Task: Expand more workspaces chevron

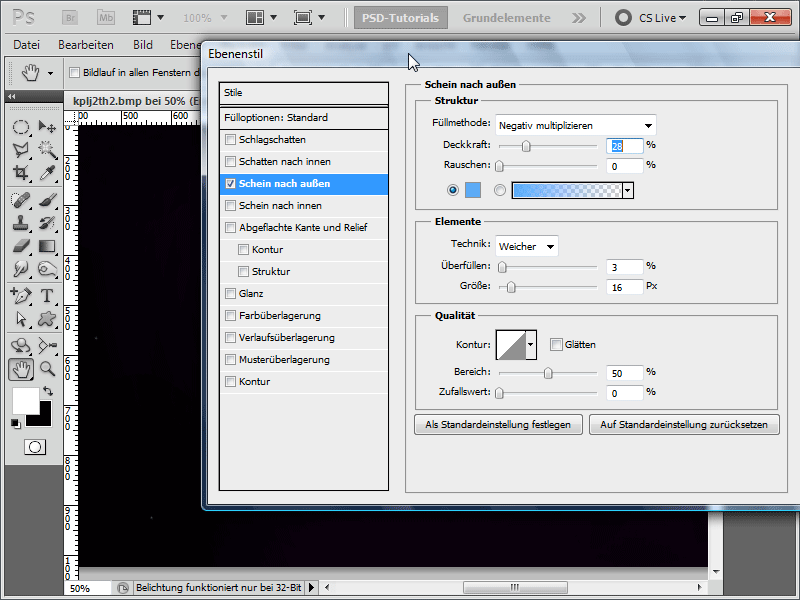Action: pos(579,18)
